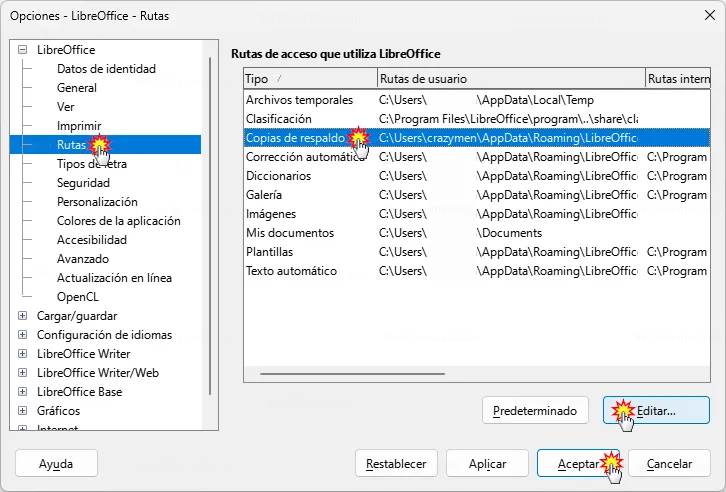The width and height of the screenshot is (726, 492).
Task: Select the Corrección automática row
Action: tap(477, 157)
